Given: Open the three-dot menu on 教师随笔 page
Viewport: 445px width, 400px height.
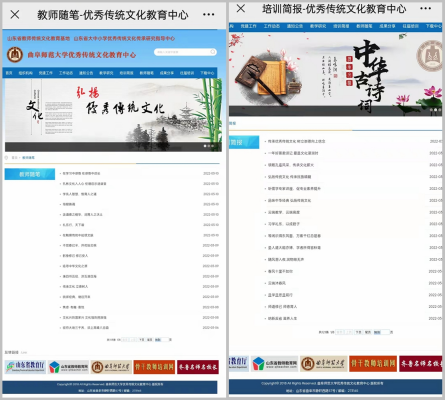Looking at the screenshot, I should (209, 14).
